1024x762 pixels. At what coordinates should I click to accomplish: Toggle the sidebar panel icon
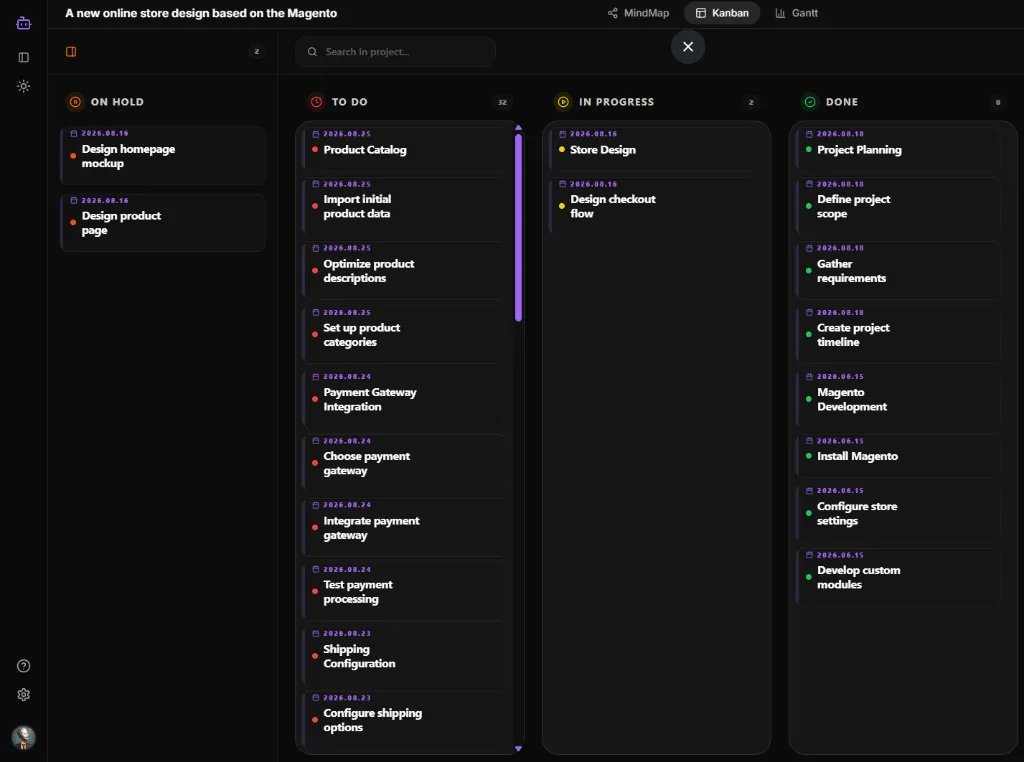point(24,57)
